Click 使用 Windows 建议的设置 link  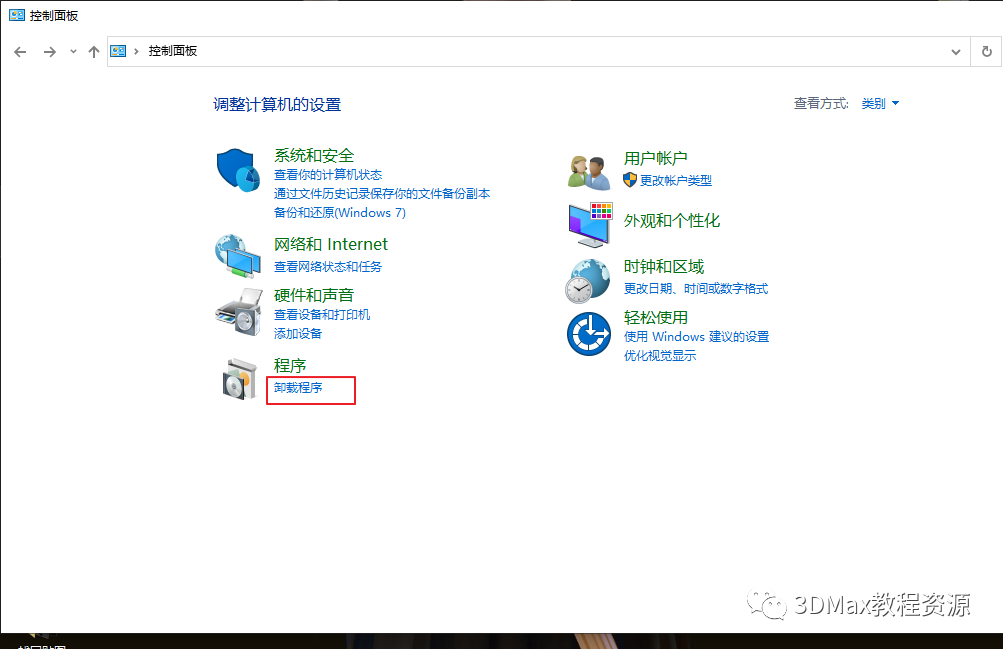pyautogui.click(x=696, y=337)
